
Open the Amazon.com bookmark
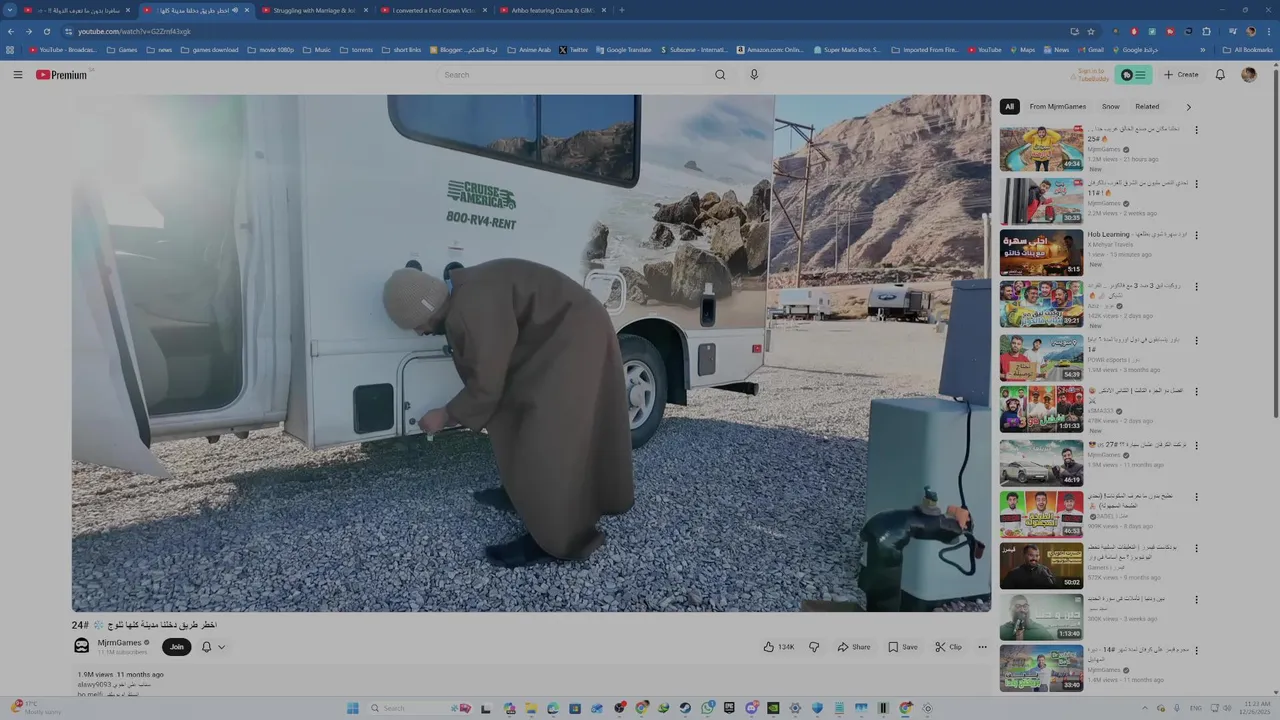[770, 49]
